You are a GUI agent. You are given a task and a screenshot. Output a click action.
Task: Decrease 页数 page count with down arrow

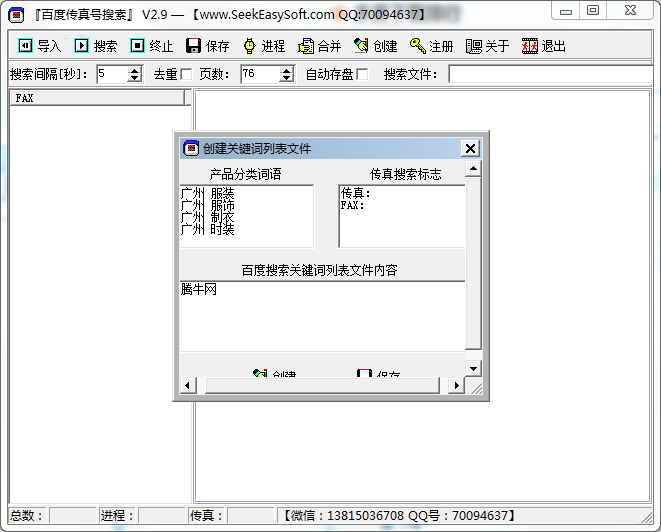coord(286,78)
